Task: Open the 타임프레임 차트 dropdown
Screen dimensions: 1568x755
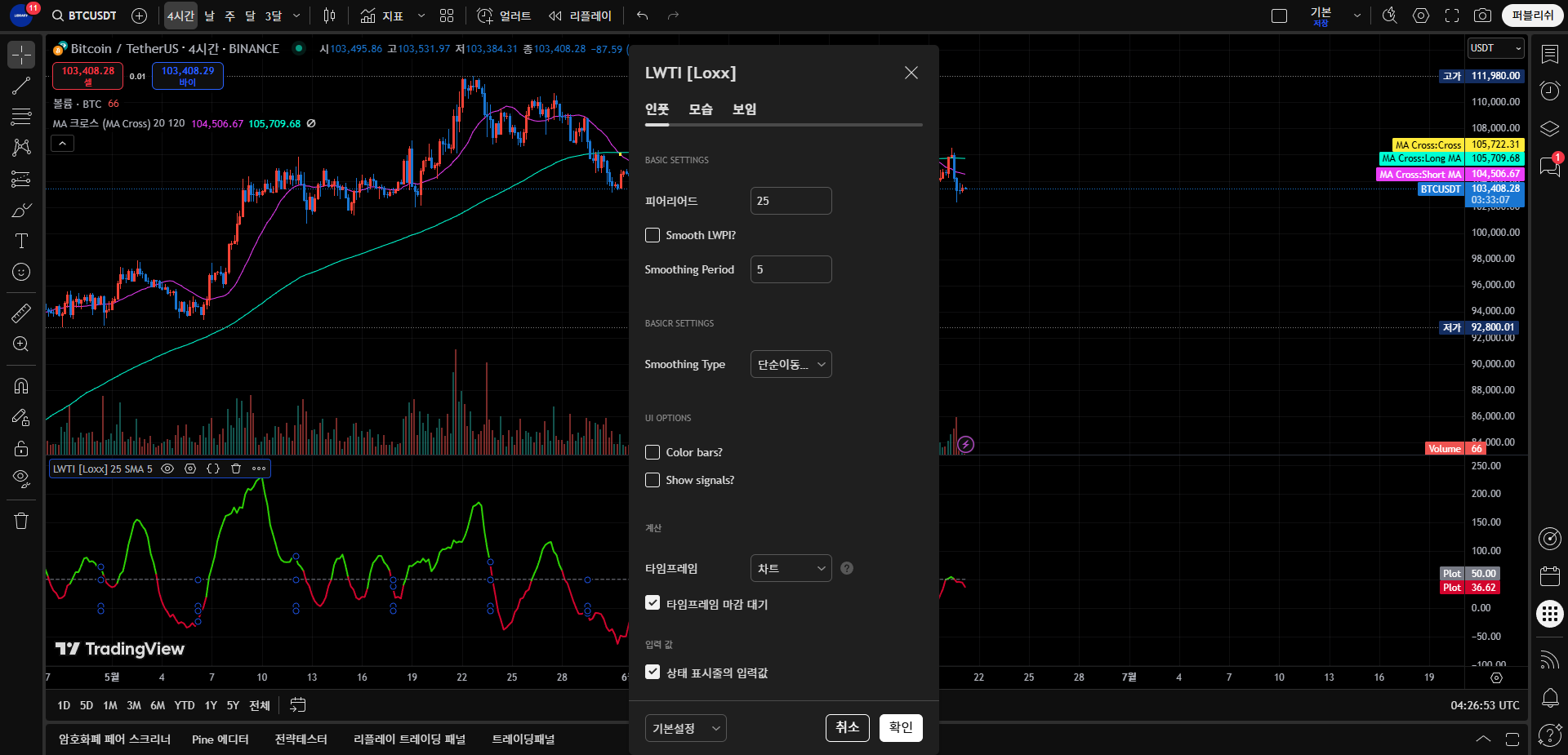Action: click(791, 568)
